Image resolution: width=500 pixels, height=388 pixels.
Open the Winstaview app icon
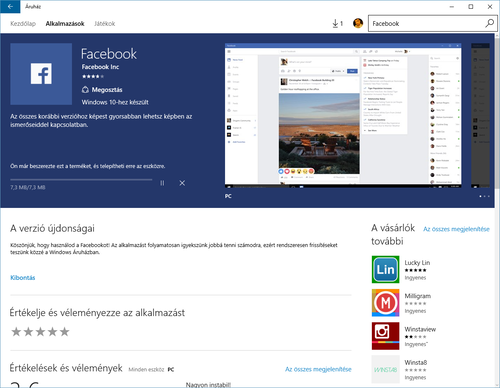point(385,336)
